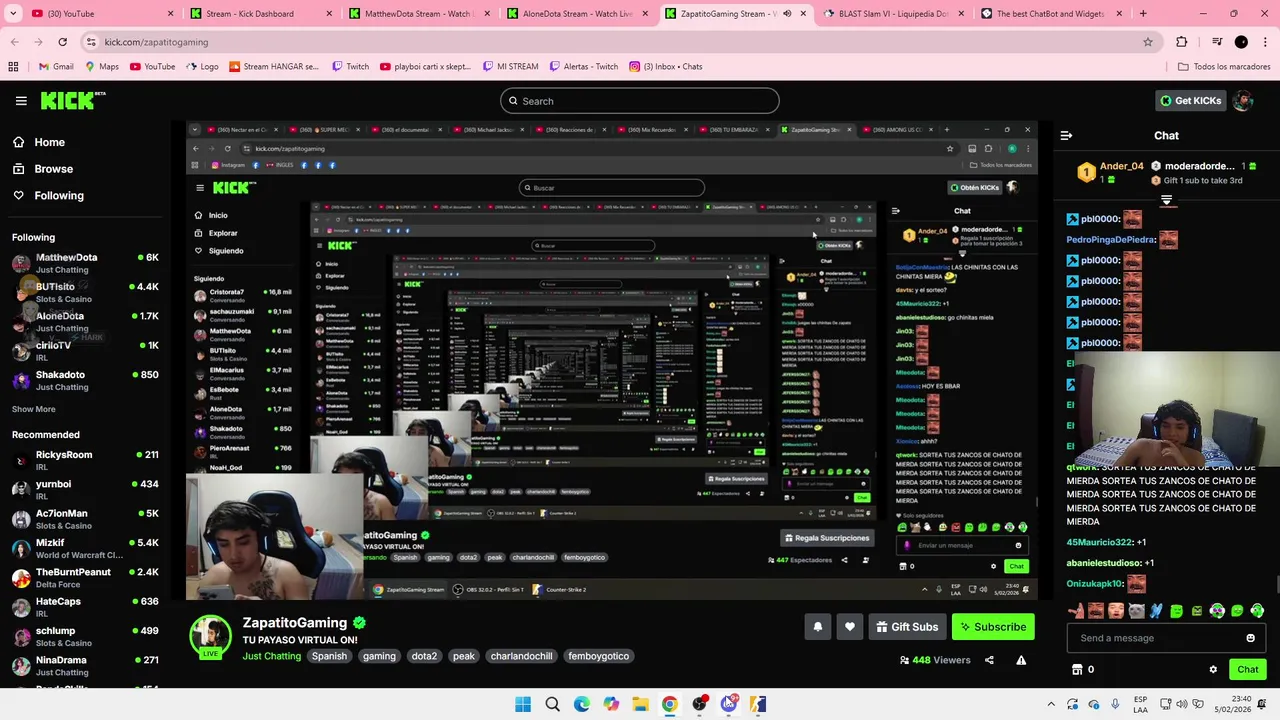
Task: Open the Alertas - Twitch bookmark
Action: (x=582, y=66)
